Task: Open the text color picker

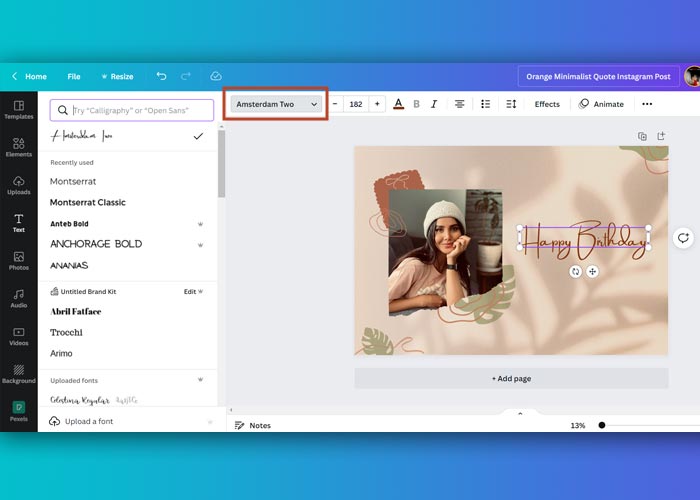Action: [x=399, y=104]
